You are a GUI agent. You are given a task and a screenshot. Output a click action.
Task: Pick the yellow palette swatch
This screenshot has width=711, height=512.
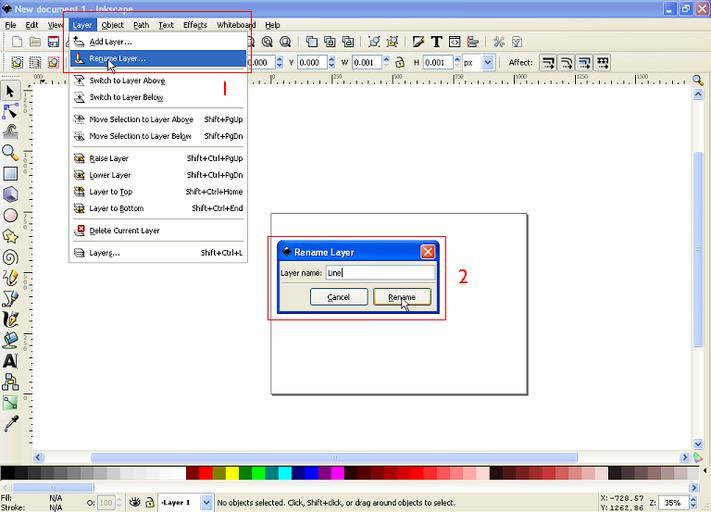[x=232, y=473]
